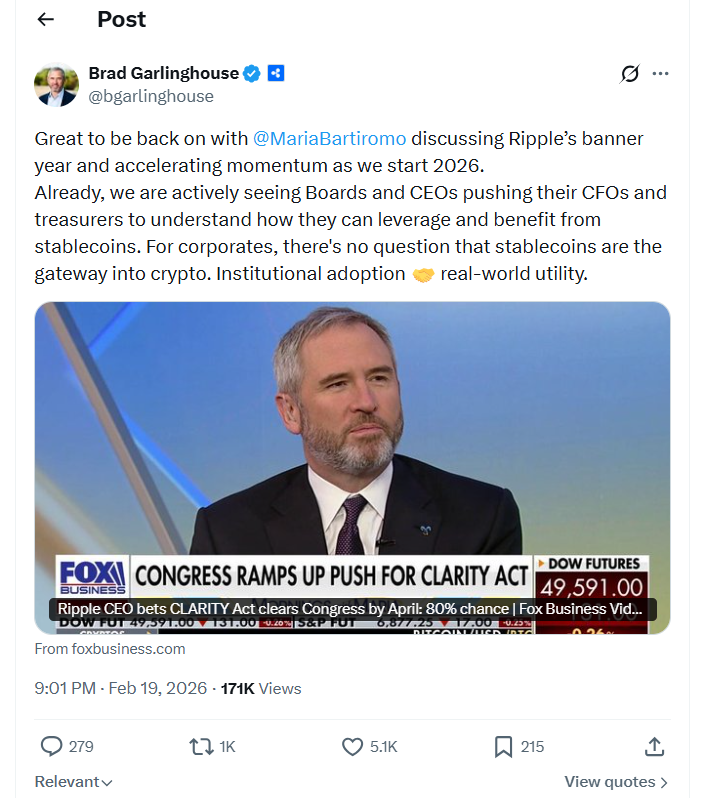Toggle the bookmark on this post
This screenshot has height=798, width=712.
503,746
